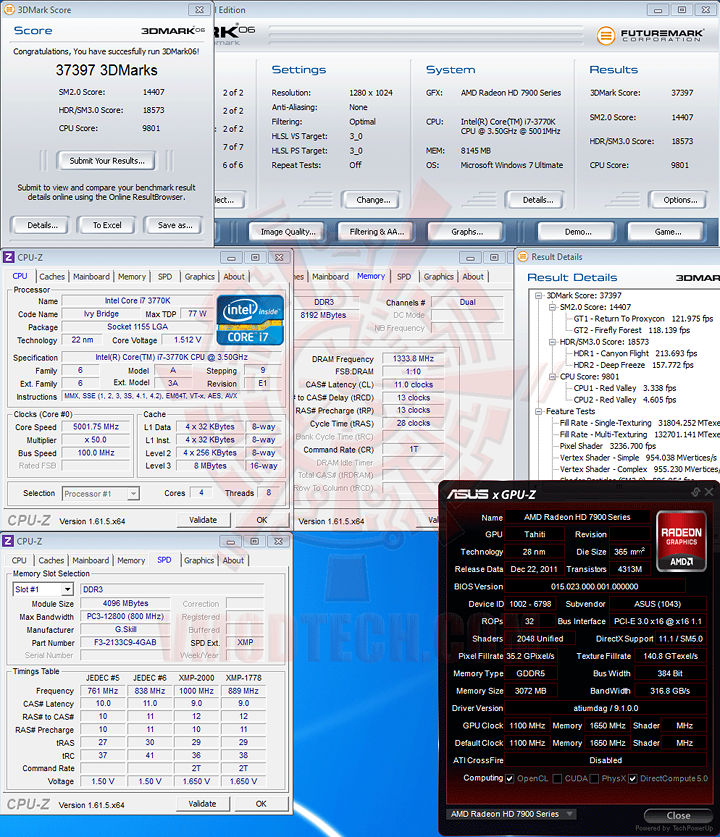Click Validate in CPU-Z SPD window

202,804
